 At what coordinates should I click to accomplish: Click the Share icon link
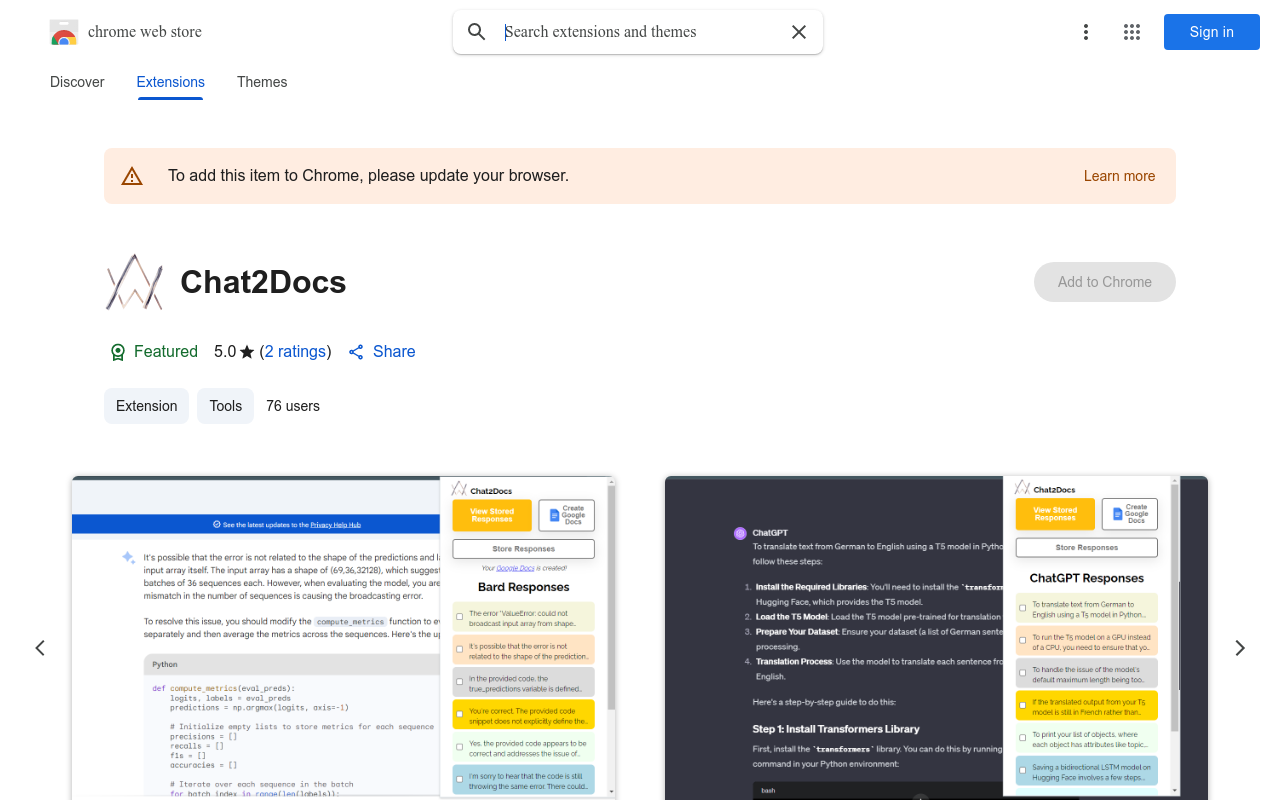pos(381,352)
